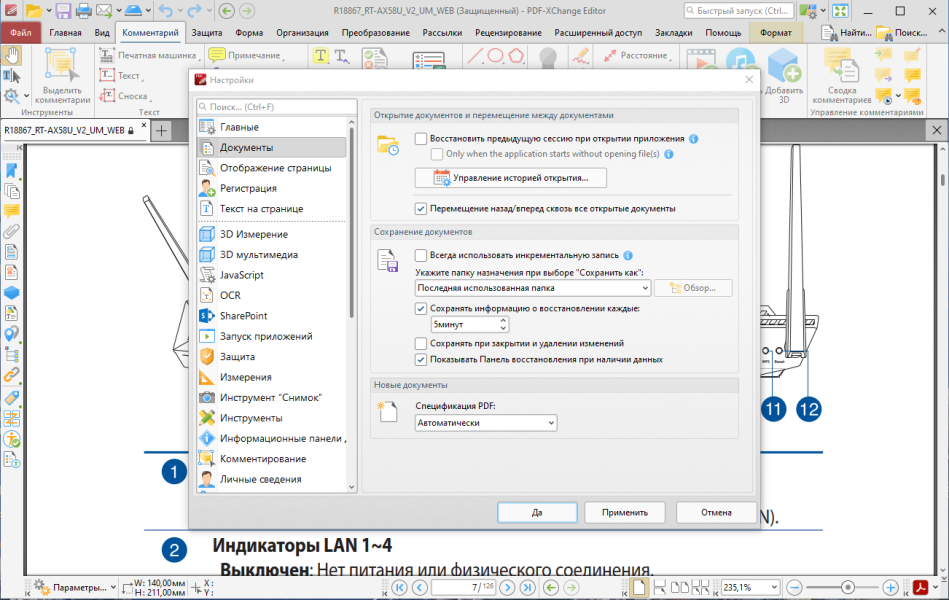Open 'Спецификация PDF' Автоматически dropdown
This screenshot has height=600, width=949.
tap(486, 423)
